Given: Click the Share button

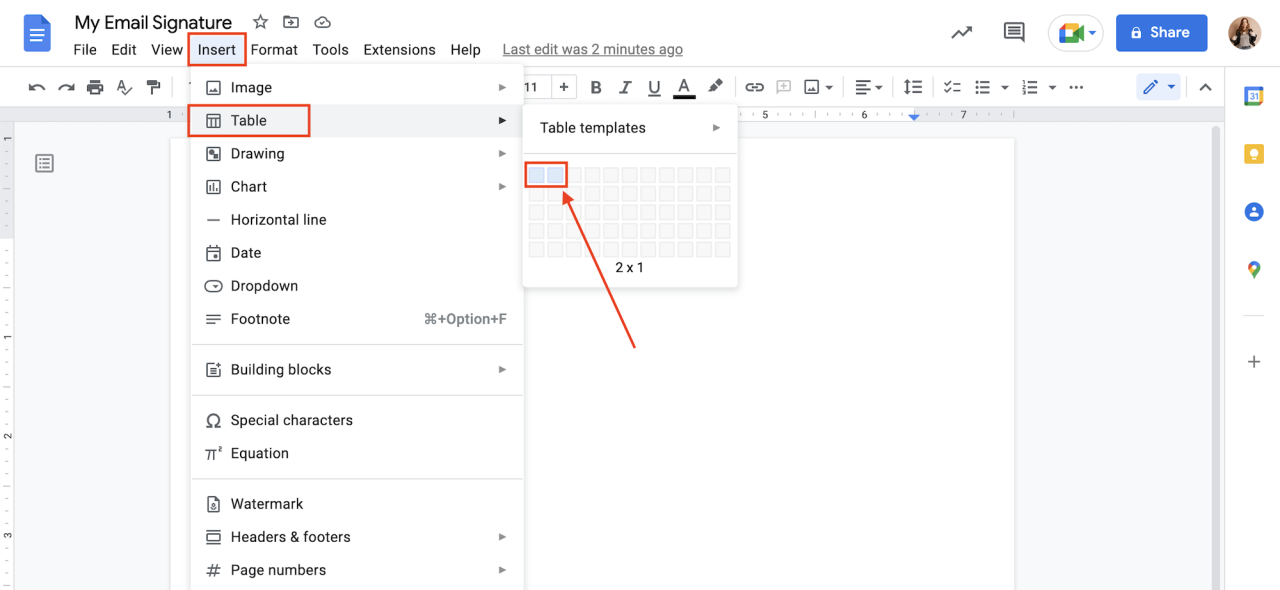Looking at the screenshot, I should tap(1161, 32).
